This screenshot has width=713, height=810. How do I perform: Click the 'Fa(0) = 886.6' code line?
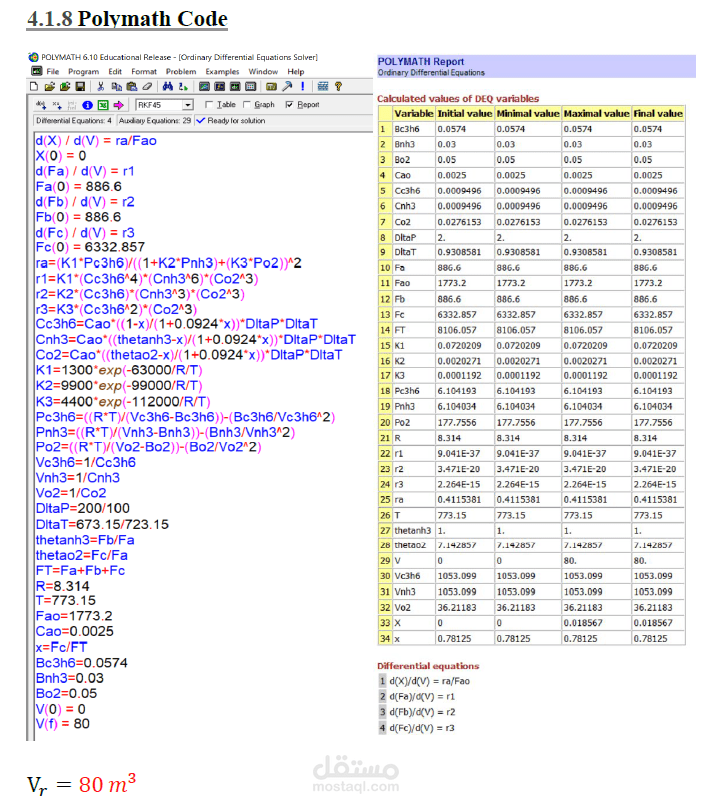pyautogui.click(x=78, y=186)
